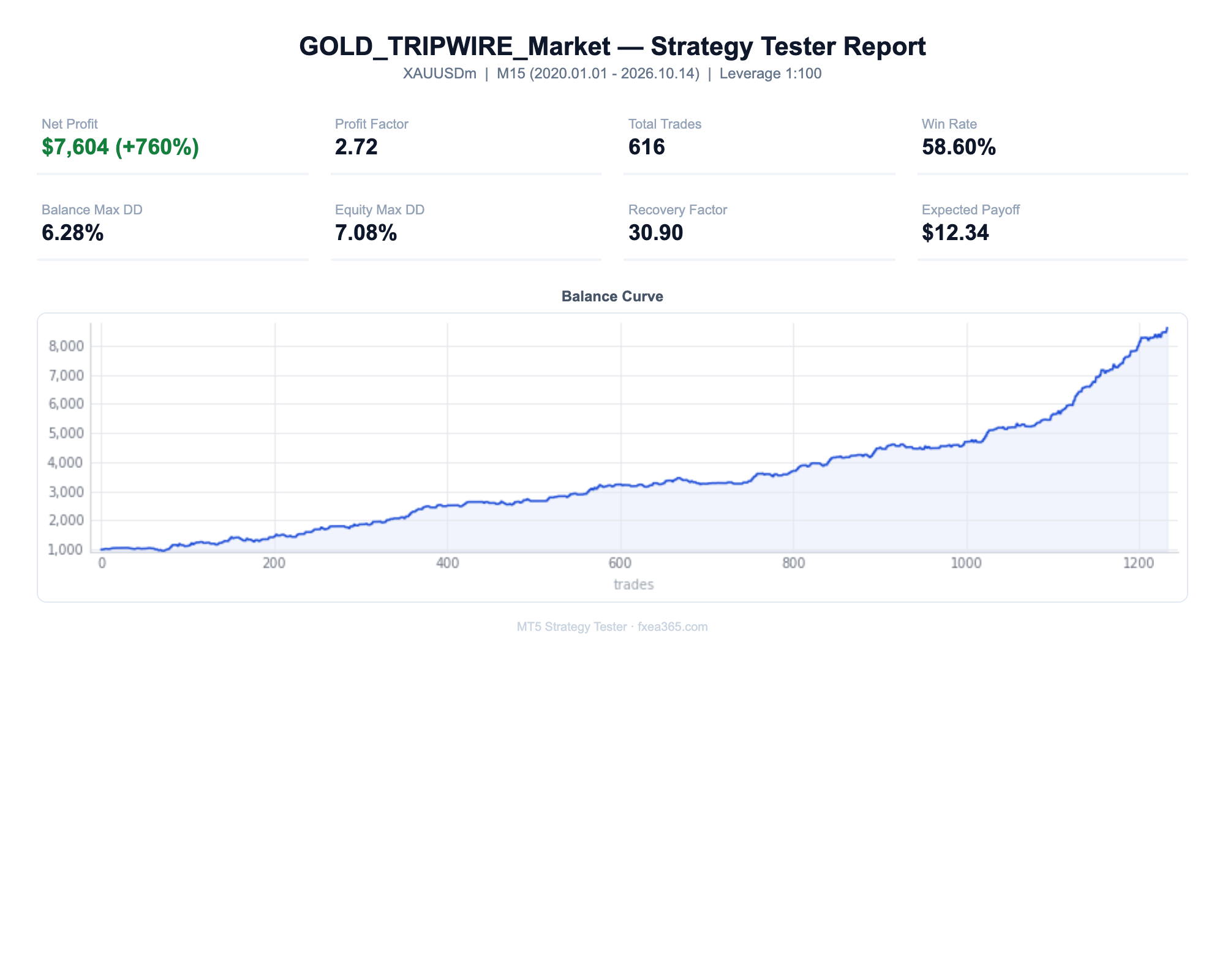This screenshot has height=980, width=1225.
Task: Click the Net Profit label
Action: (69, 124)
